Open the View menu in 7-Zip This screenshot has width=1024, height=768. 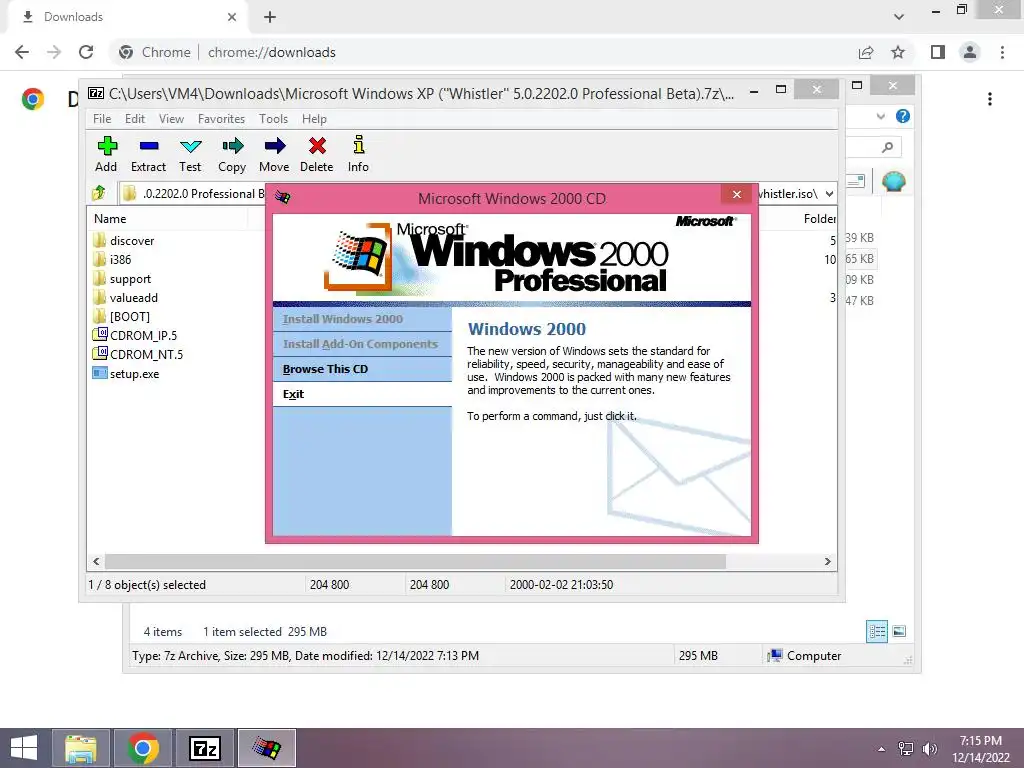click(171, 119)
